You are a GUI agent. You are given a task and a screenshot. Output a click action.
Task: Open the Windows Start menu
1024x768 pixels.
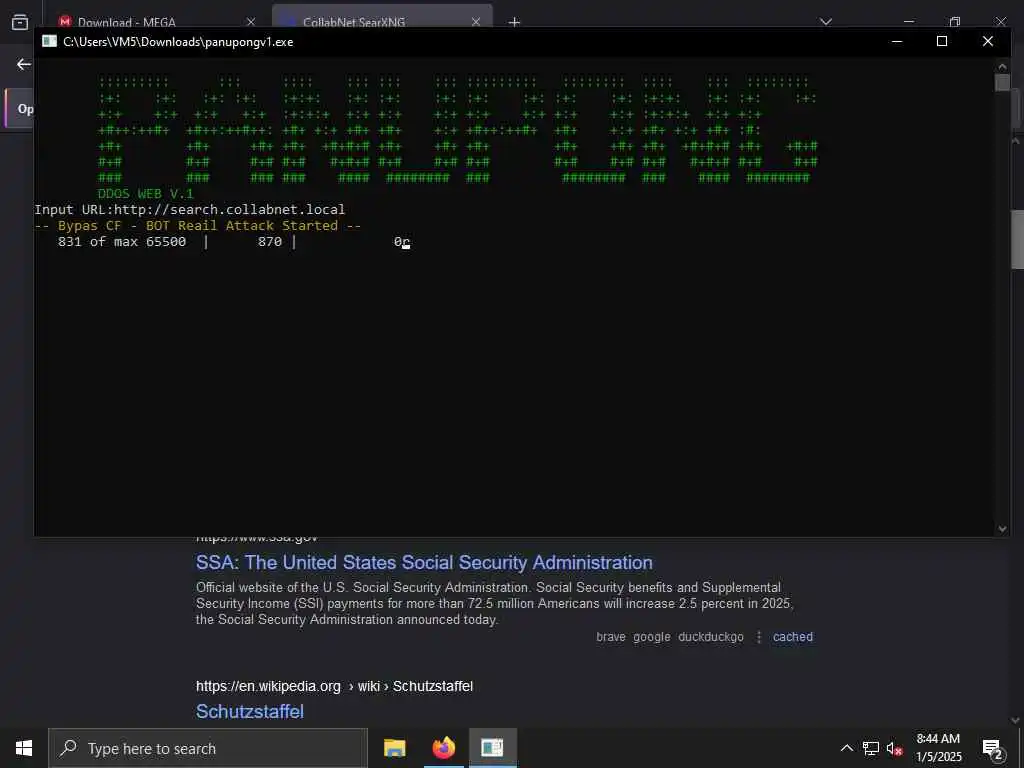(24, 748)
